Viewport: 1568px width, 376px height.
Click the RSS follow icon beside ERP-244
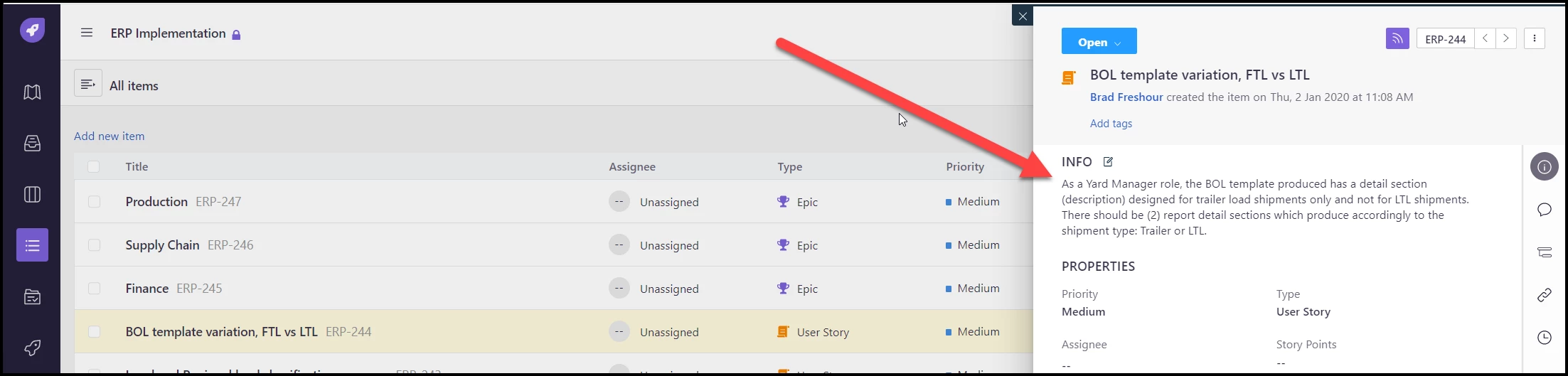coord(1397,38)
